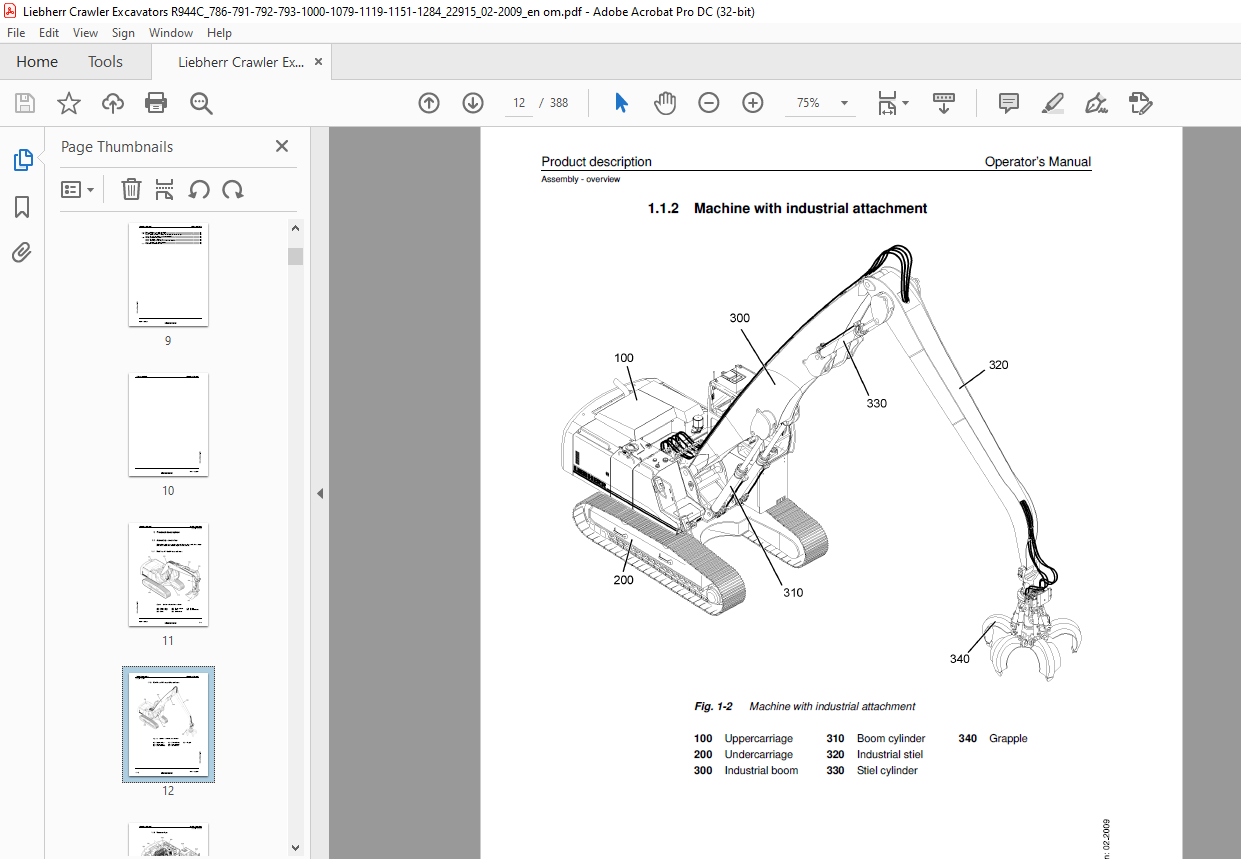1241x859 pixels.
Task: Open the Bookmarks panel
Action: 22,207
